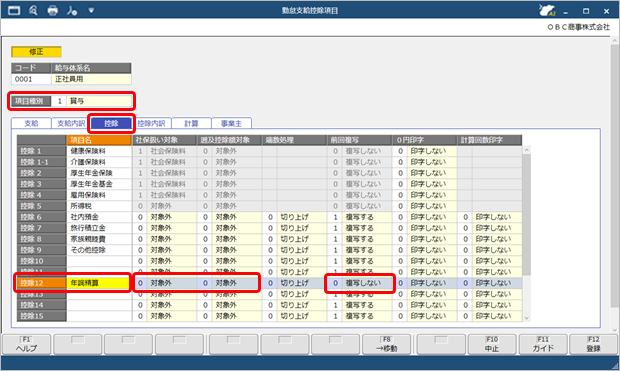Expand the title bar dropdown arrow
This screenshot has width=620, height=371.
91,10
